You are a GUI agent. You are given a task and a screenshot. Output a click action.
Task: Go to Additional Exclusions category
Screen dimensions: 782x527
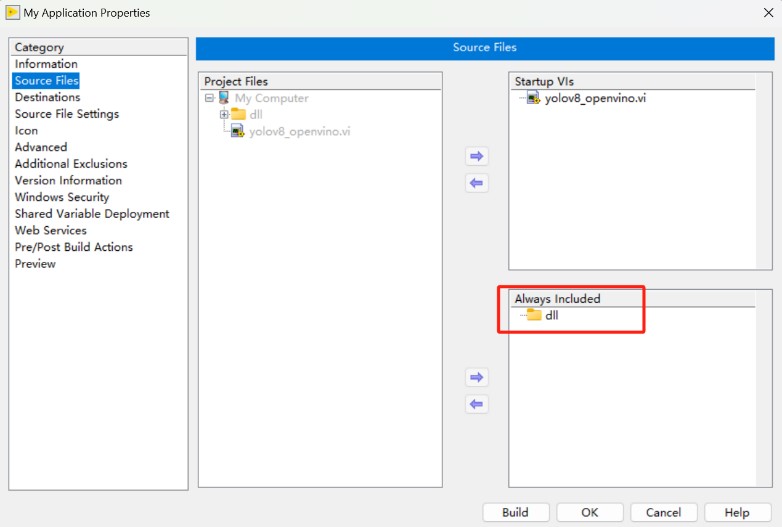71,164
